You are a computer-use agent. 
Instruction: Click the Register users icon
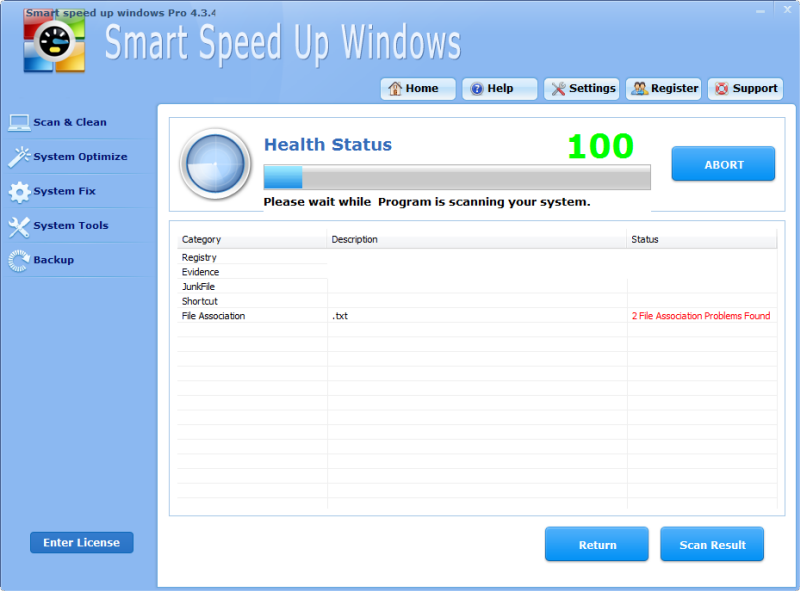pyautogui.click(x=637, y=88)
